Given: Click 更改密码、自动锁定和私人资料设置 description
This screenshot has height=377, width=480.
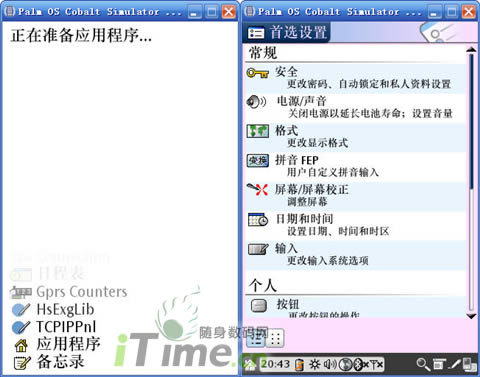Looking at the screenshot, I should click(369, 84).
